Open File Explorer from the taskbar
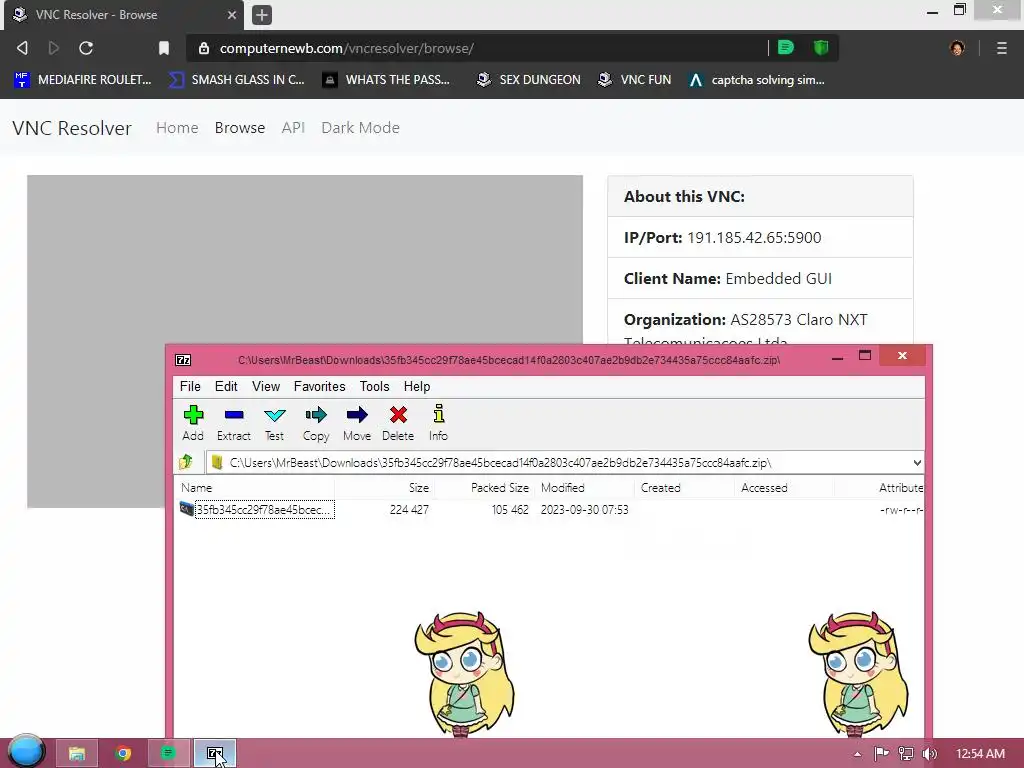1024x768 pixels. click(77, 753)
